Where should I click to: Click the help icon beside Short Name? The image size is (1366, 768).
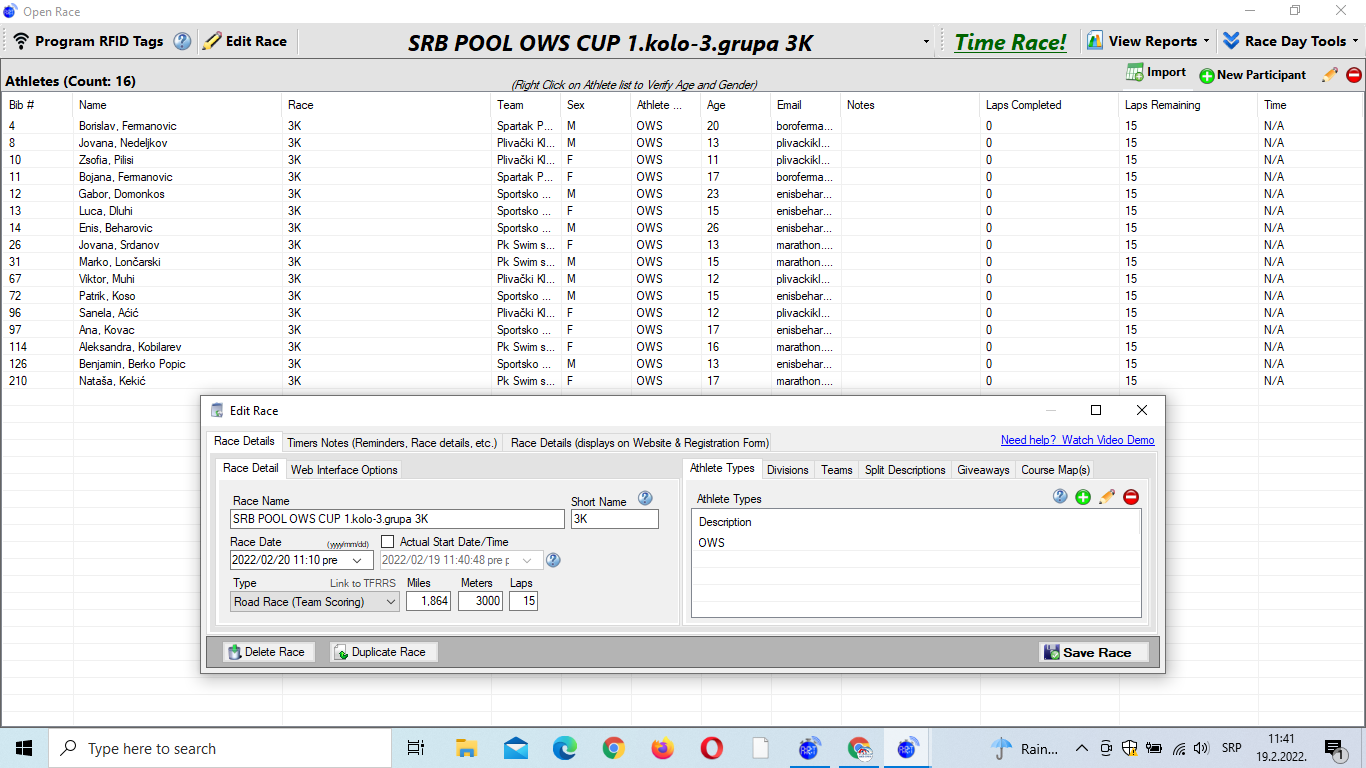[x=645, y=498]
